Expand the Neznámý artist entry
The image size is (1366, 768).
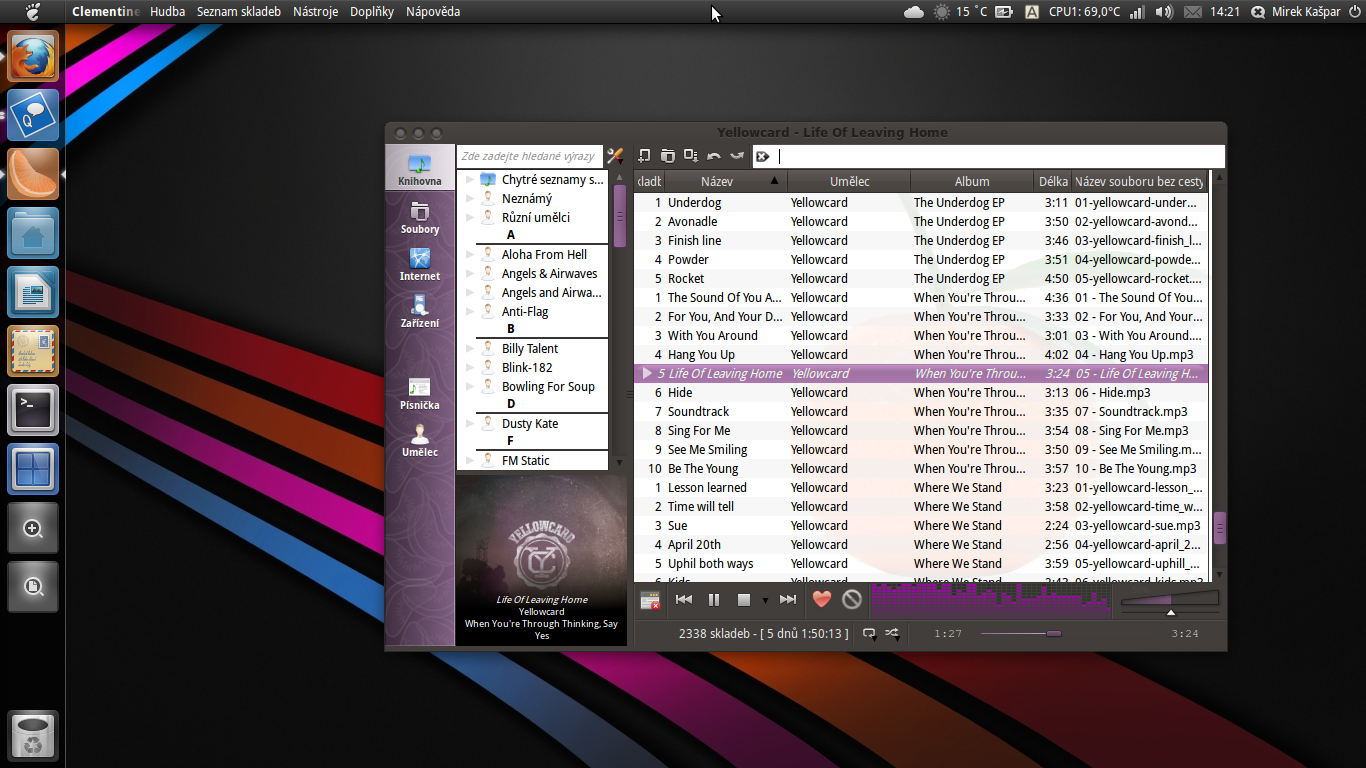471,199
